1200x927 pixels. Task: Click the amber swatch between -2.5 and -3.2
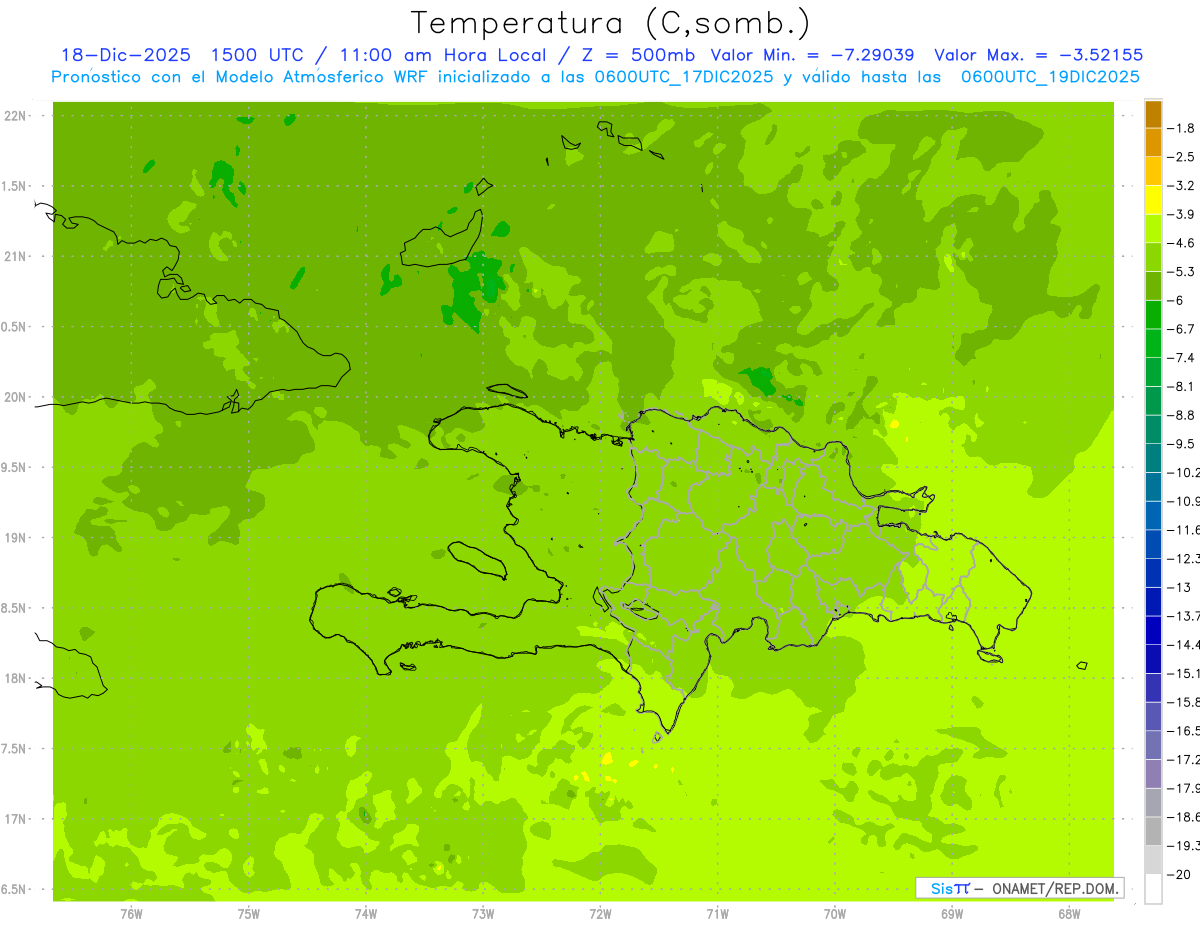click(1153, 171)
